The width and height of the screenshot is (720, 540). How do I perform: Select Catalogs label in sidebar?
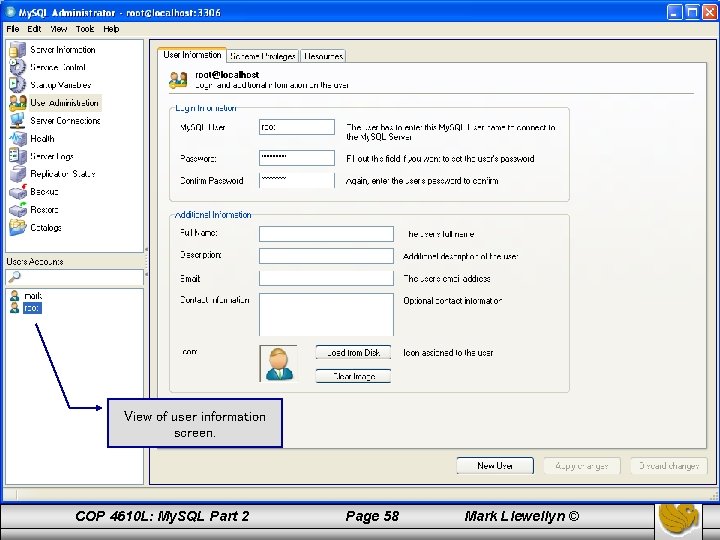pyautogui.click(x=45, y=228)
